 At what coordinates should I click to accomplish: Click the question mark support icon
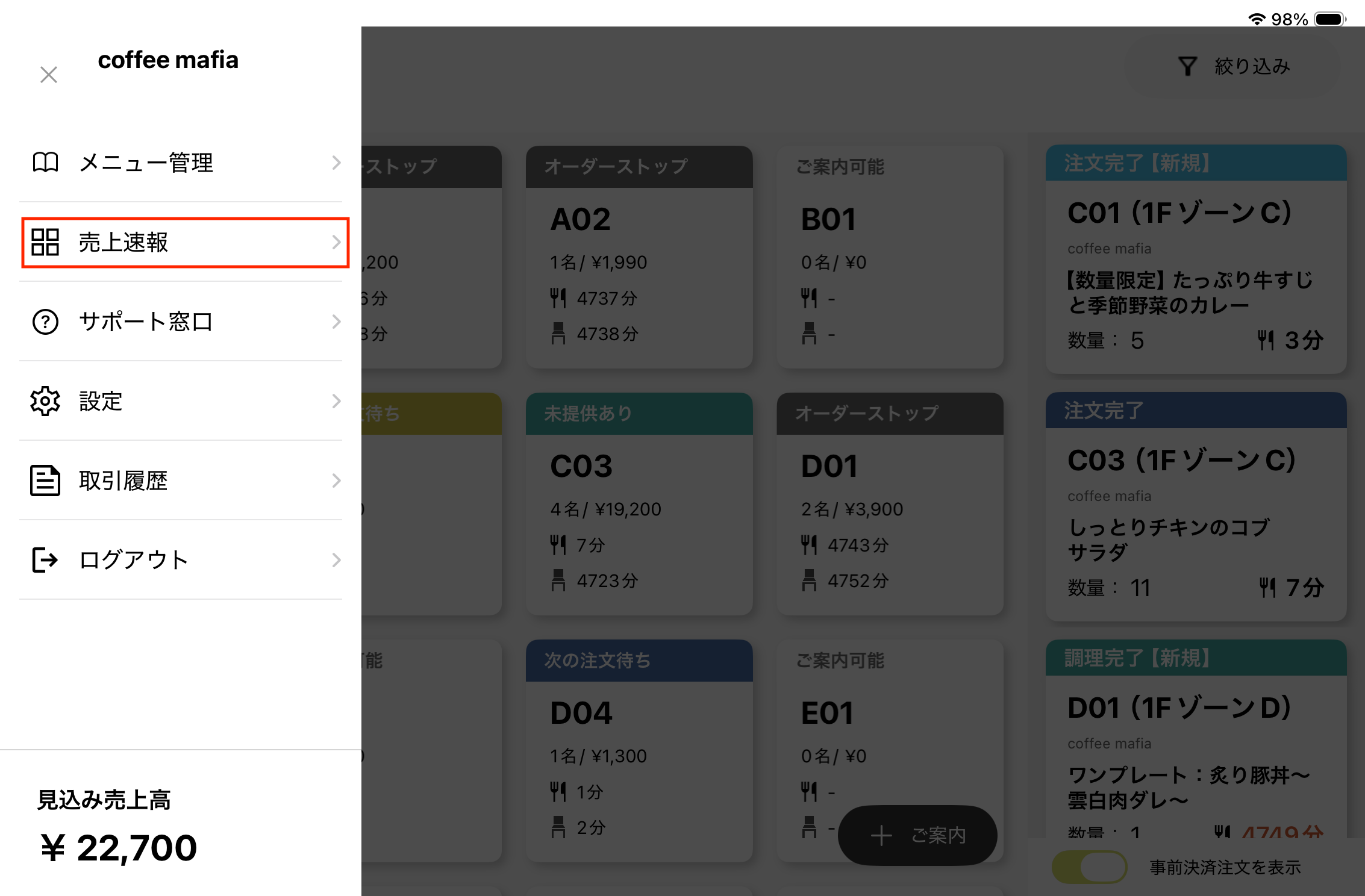click(x=45, y=322)
